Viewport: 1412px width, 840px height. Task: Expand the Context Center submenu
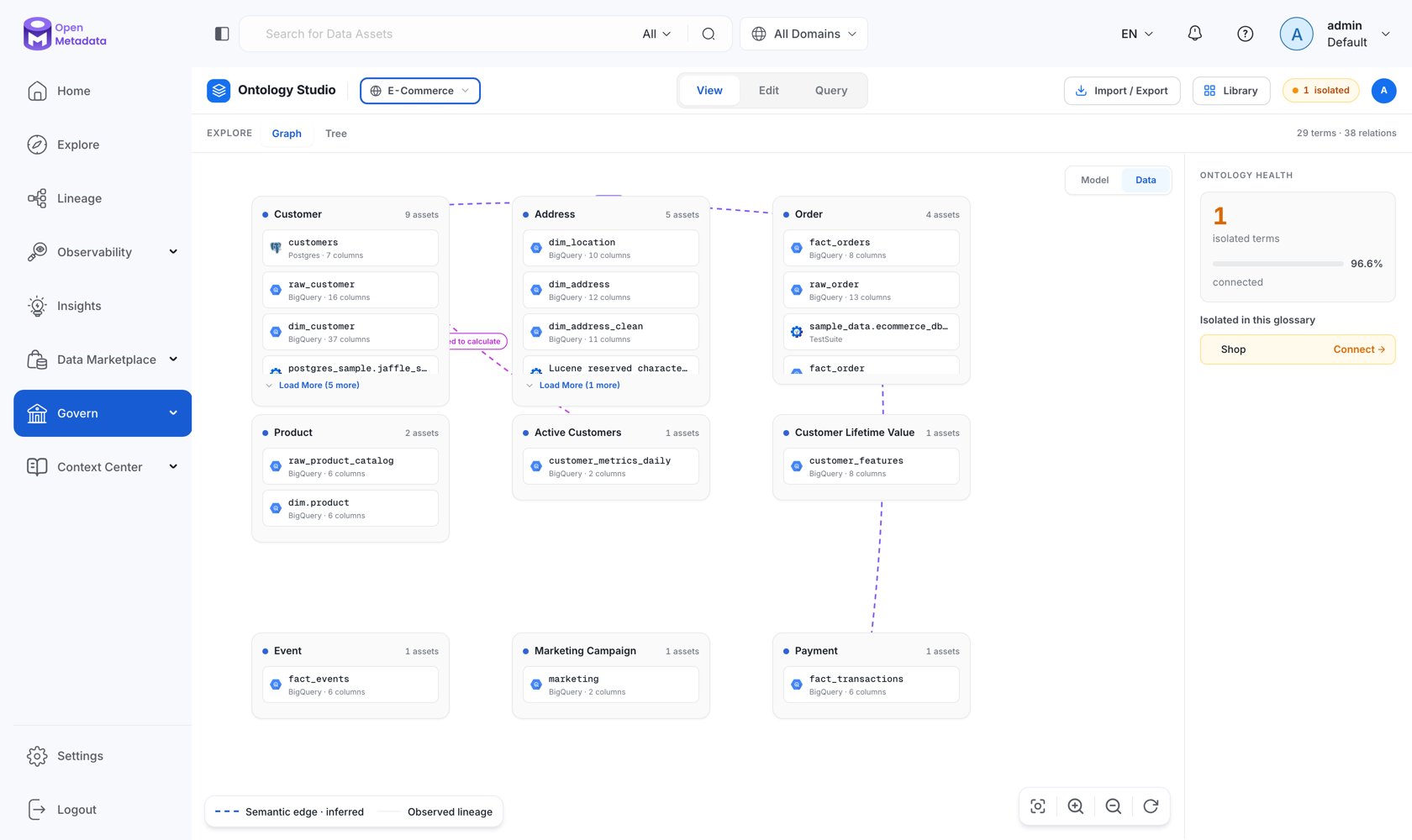coord(173,467)
